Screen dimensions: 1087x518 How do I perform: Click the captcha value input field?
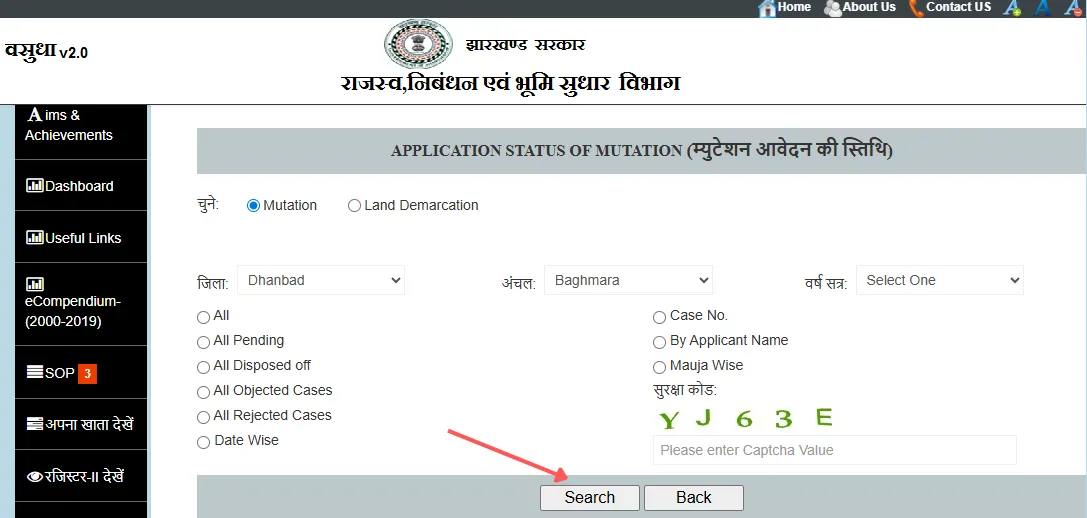click(834, 450)
